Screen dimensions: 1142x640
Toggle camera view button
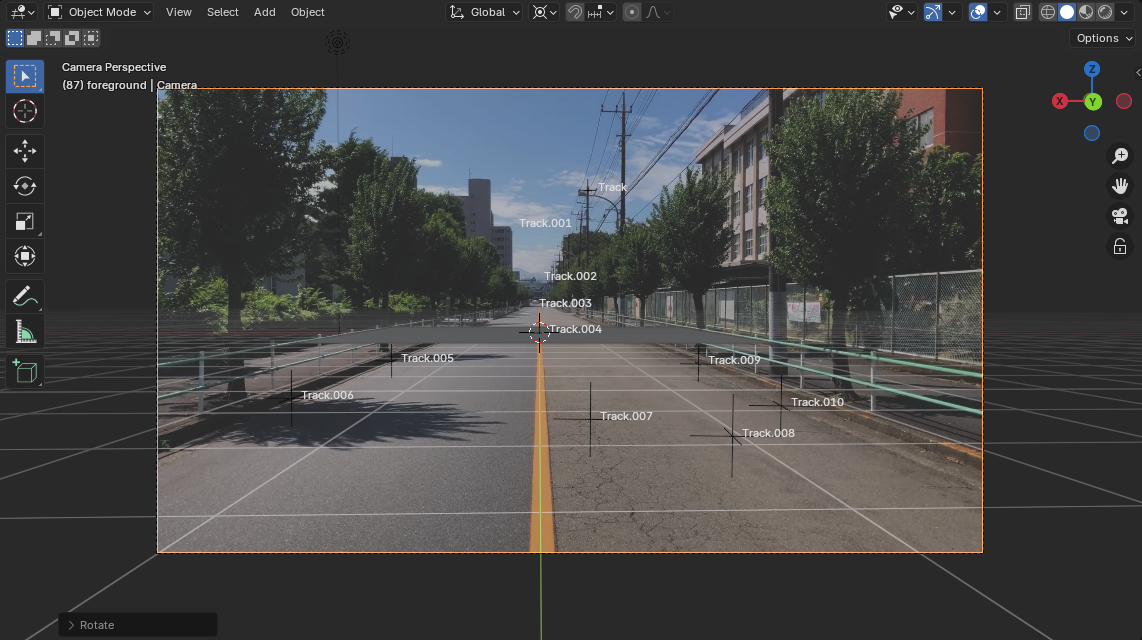(1120, 216)
